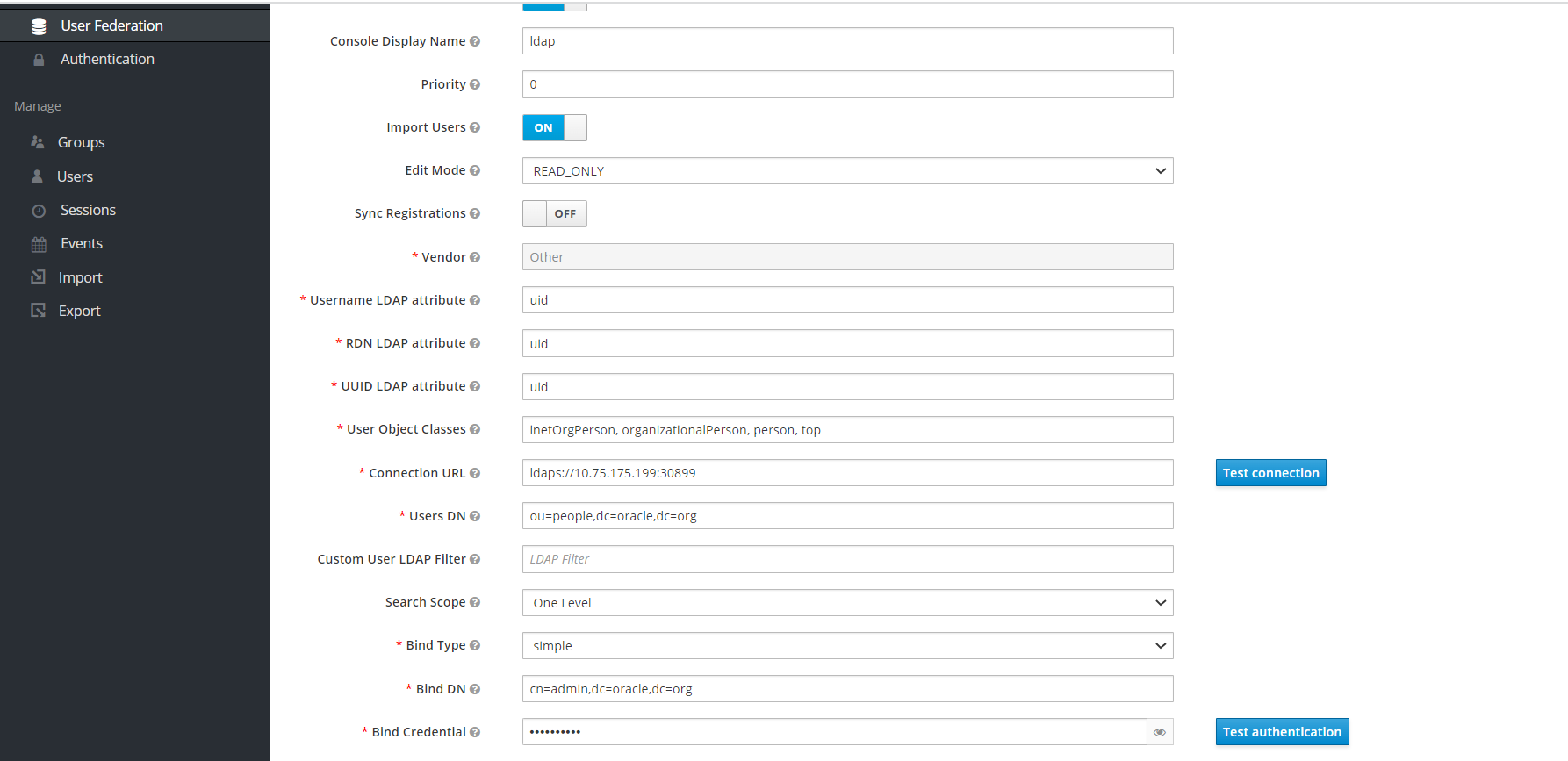Click the Users person icon
The image size is (1568, 761).
coord(37,176)
